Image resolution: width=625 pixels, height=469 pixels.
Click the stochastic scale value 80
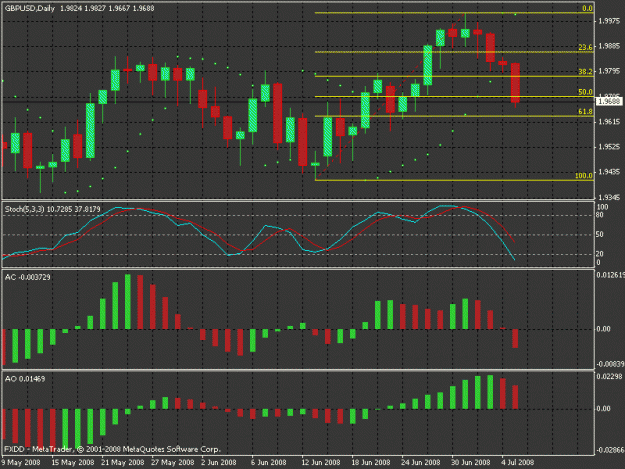click(x=599, y=215)
